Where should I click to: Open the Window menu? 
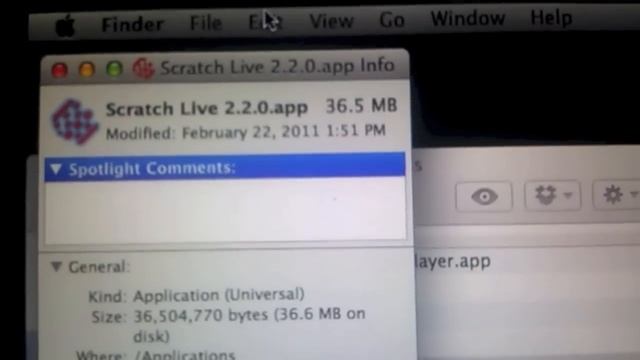[468, 18]
